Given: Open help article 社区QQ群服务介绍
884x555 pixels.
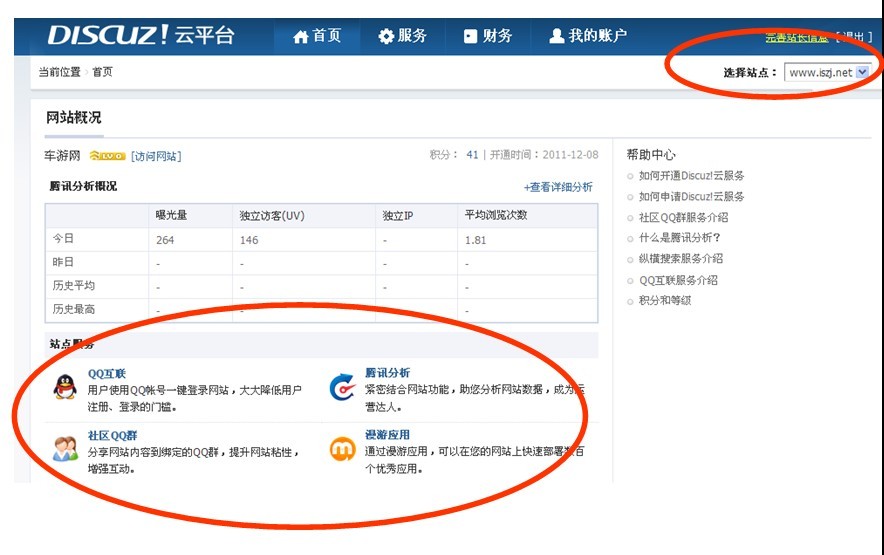Looking at the screenshot, I should 683,217.
